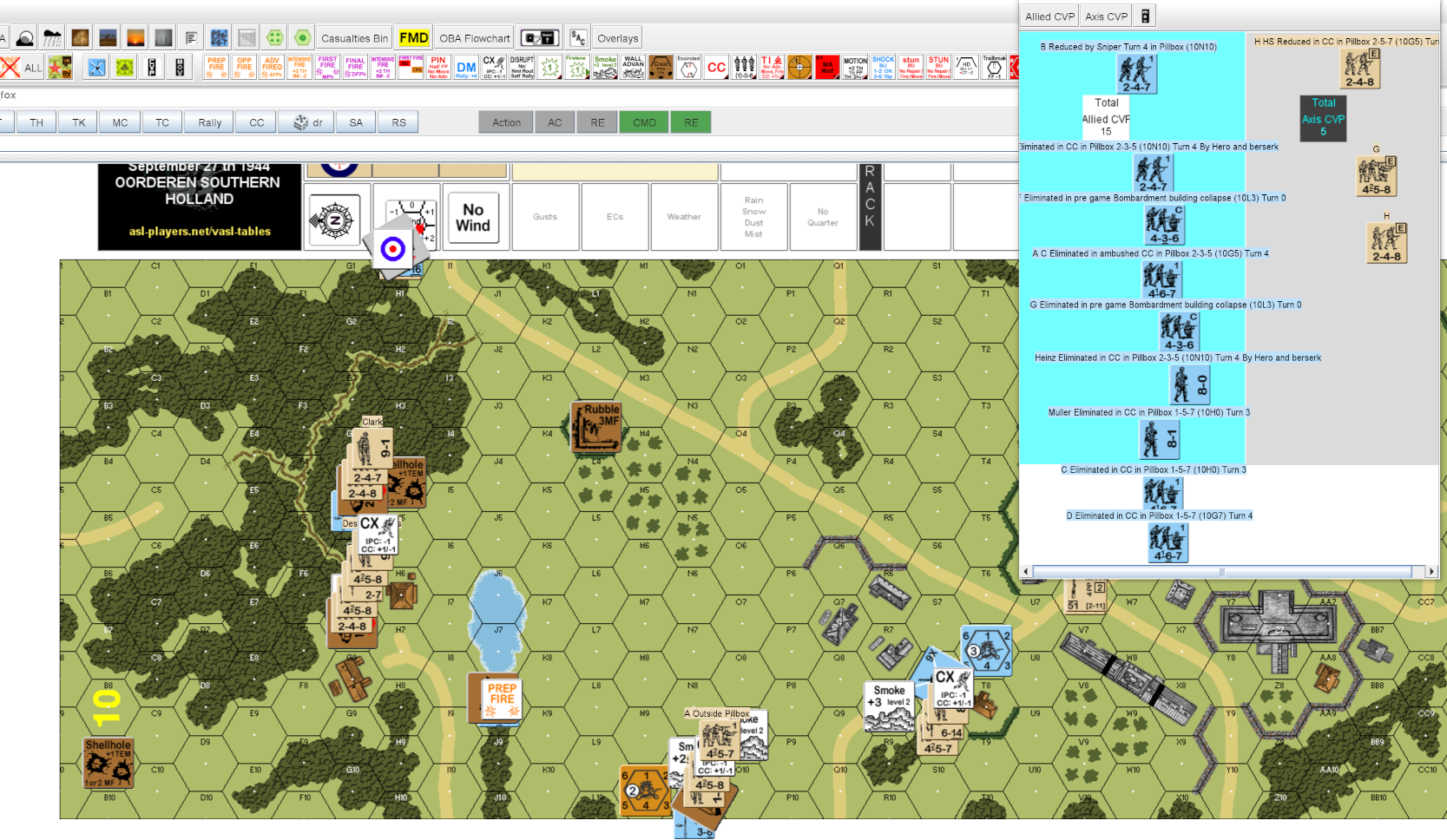Viewport: 1447px width, 840px height.
Task: Open the OBA Flowchart window
Action: 474,38
